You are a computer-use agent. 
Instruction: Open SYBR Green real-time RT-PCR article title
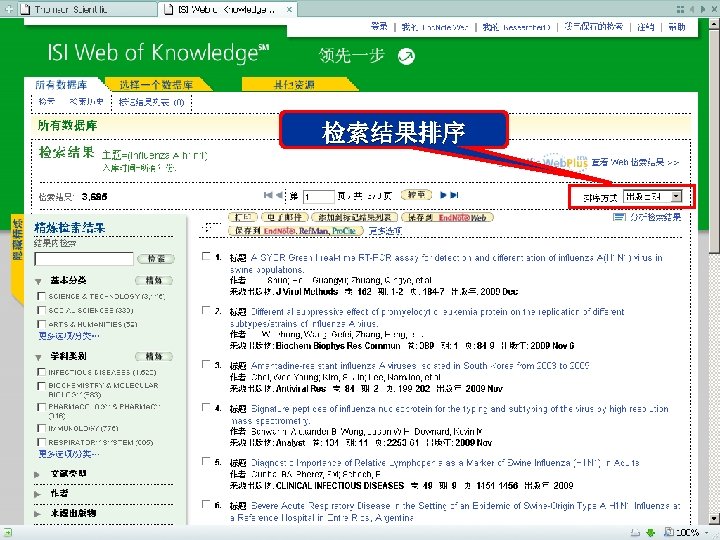[x=446, y=264]
